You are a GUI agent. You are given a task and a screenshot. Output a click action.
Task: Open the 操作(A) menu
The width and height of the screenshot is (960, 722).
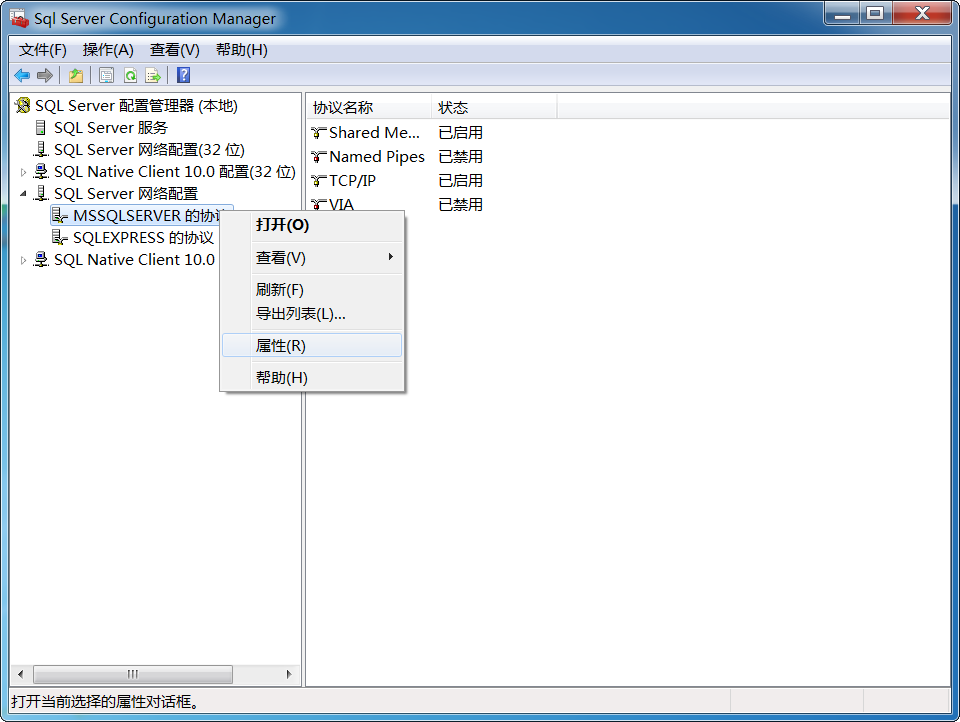[108, 50]
